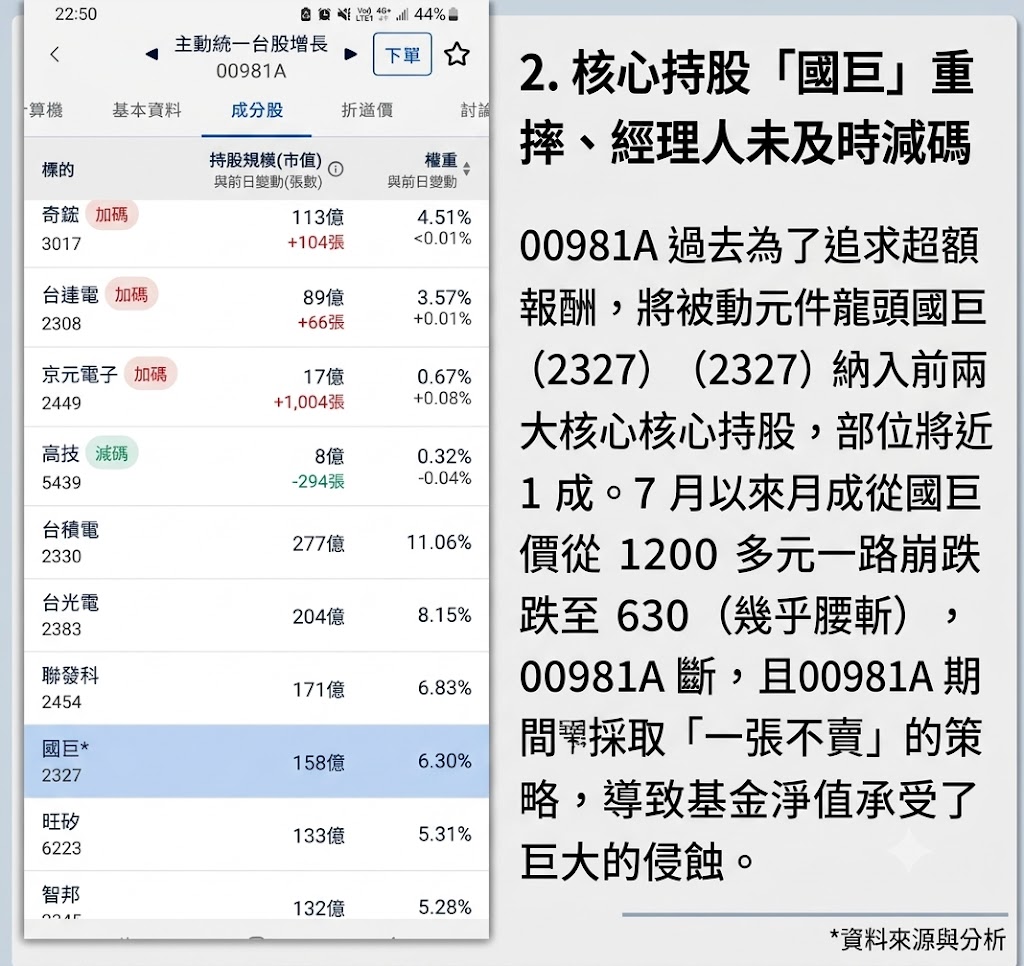This screenshot has width=1024, height=966.
Task: Tap 加碼 badge next to 京元電子
Action: 150,374
